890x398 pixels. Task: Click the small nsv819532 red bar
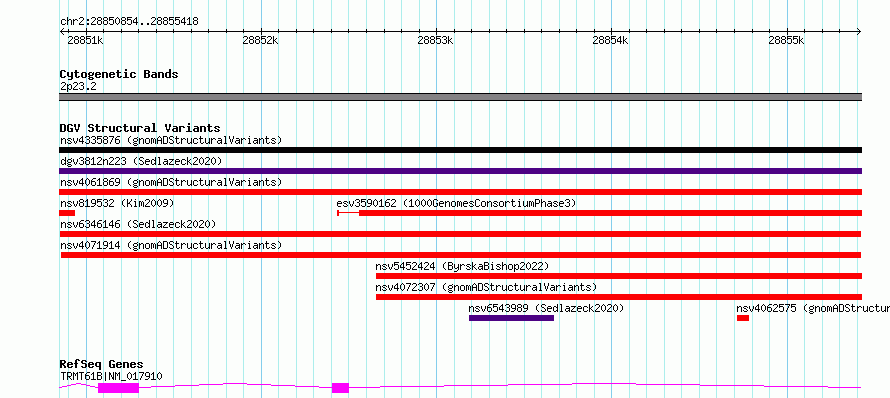[67, 213]
